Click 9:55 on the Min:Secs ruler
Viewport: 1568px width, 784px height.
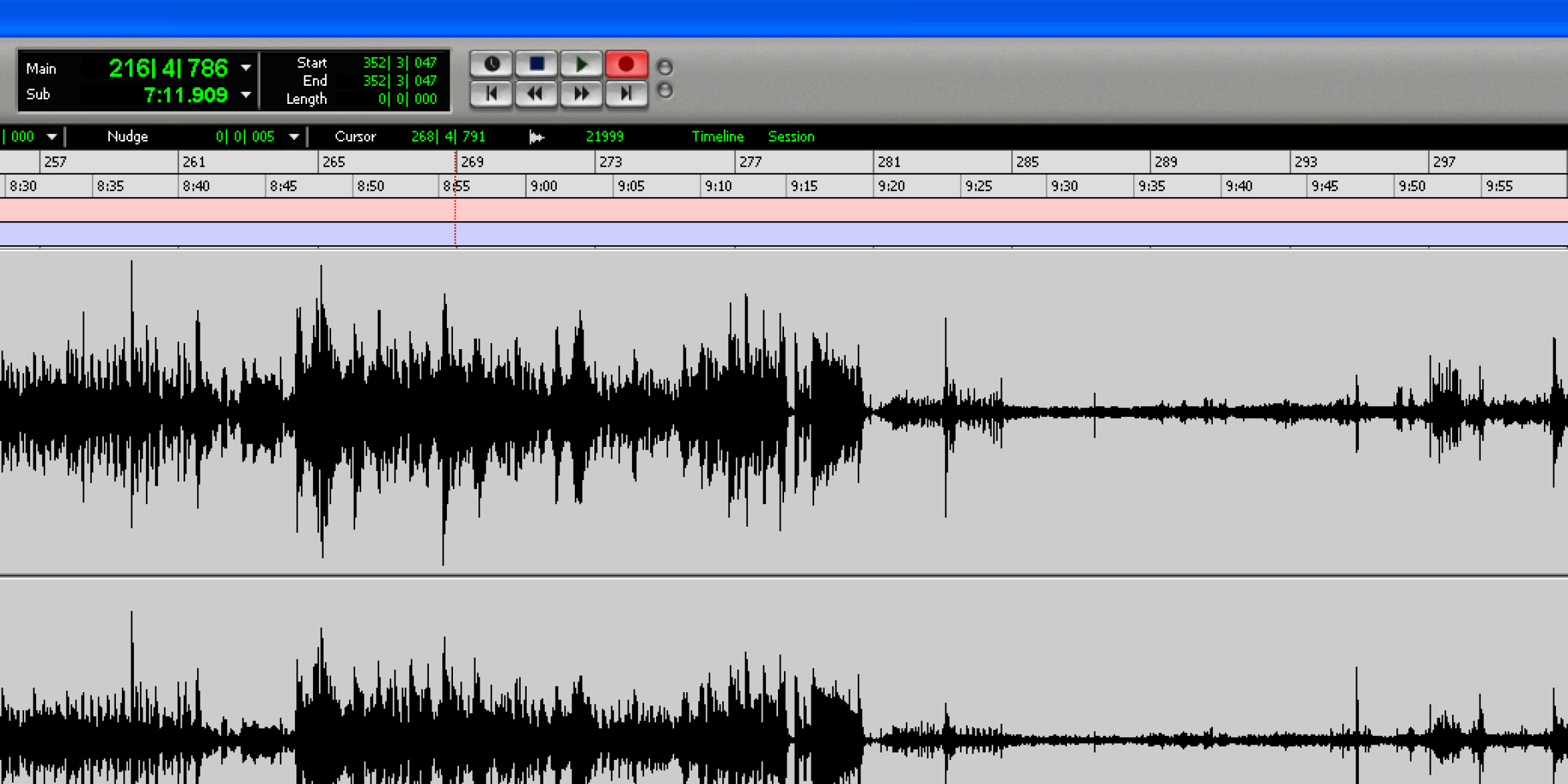coord(1499,186)
